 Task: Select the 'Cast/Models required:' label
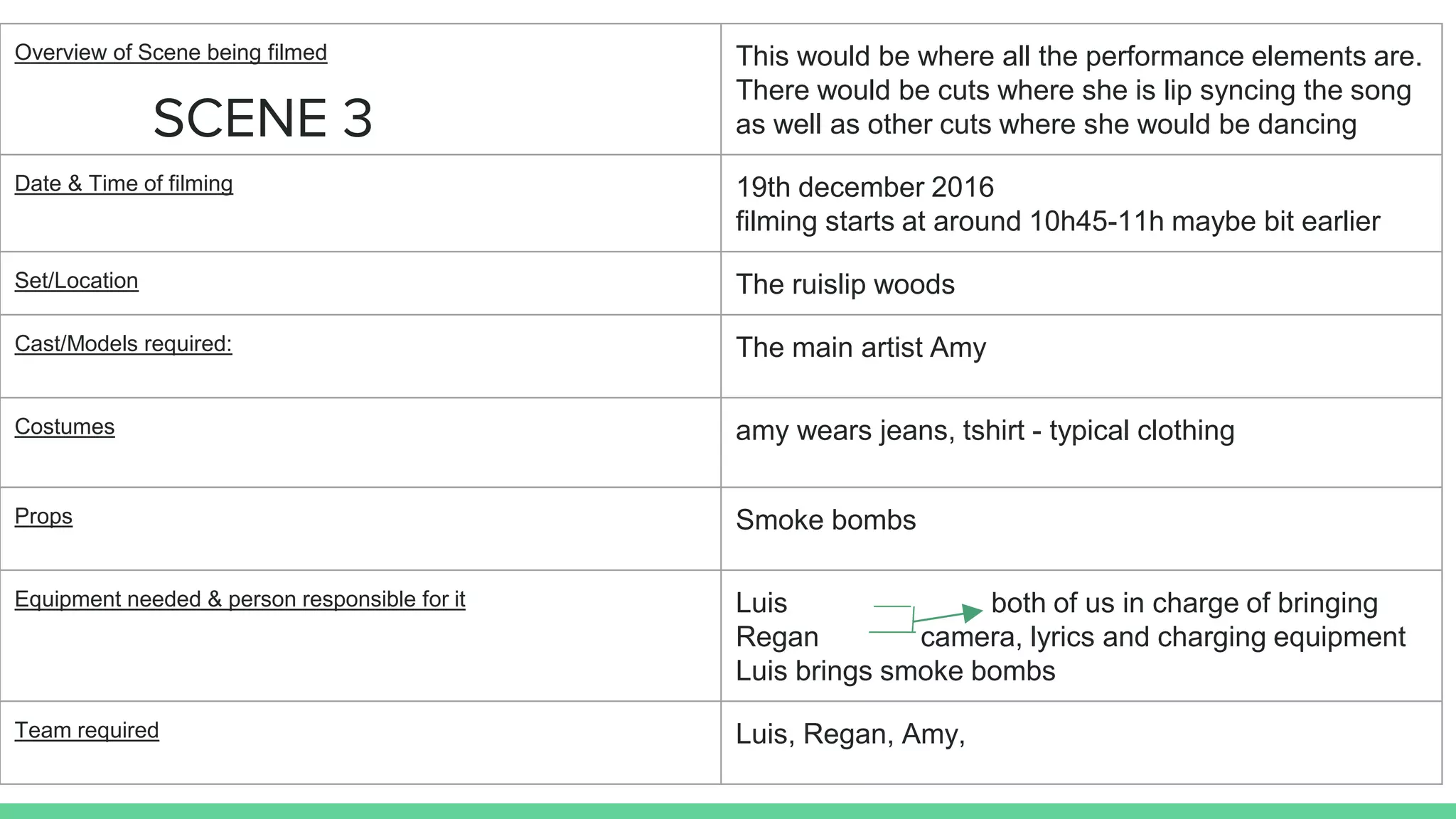[123, 344]
